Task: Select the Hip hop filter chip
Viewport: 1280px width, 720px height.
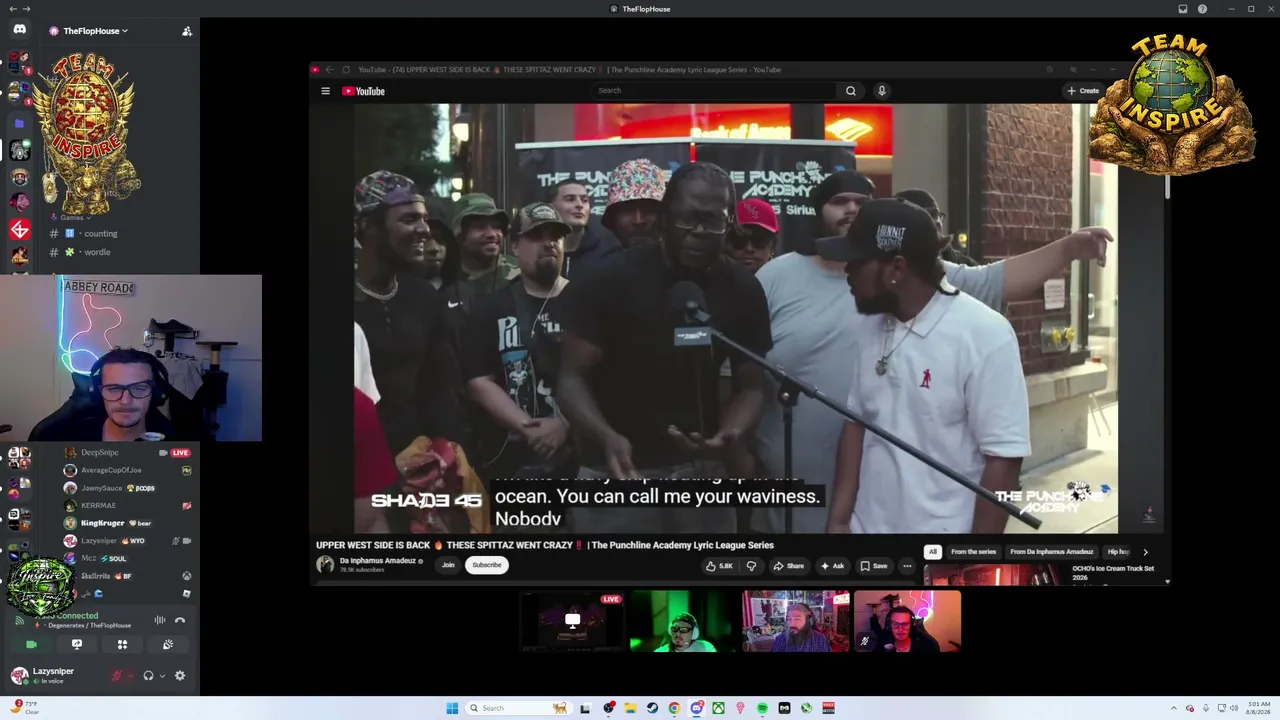Action: click(x=1118, y=552)
